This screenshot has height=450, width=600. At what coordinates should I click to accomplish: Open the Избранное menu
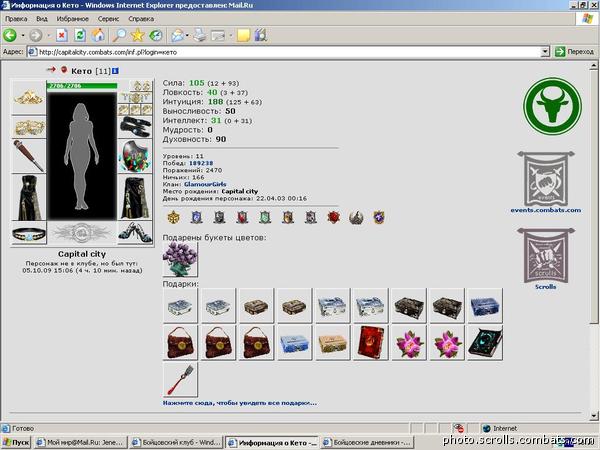tap(72, 19)
